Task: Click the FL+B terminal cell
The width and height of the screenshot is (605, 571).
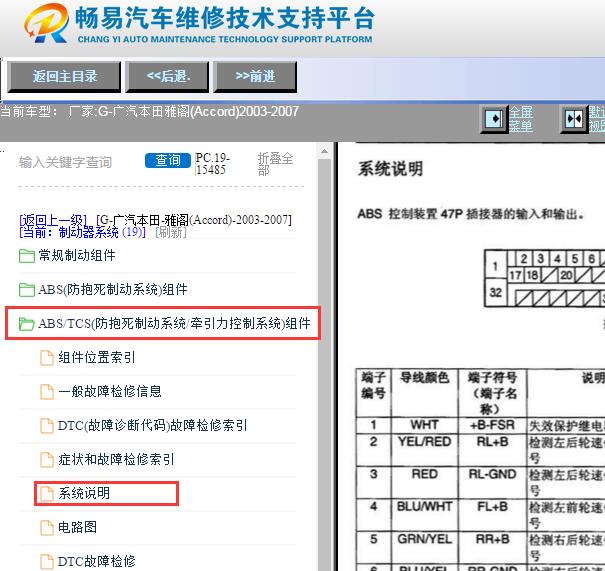Action: point(492,514)
